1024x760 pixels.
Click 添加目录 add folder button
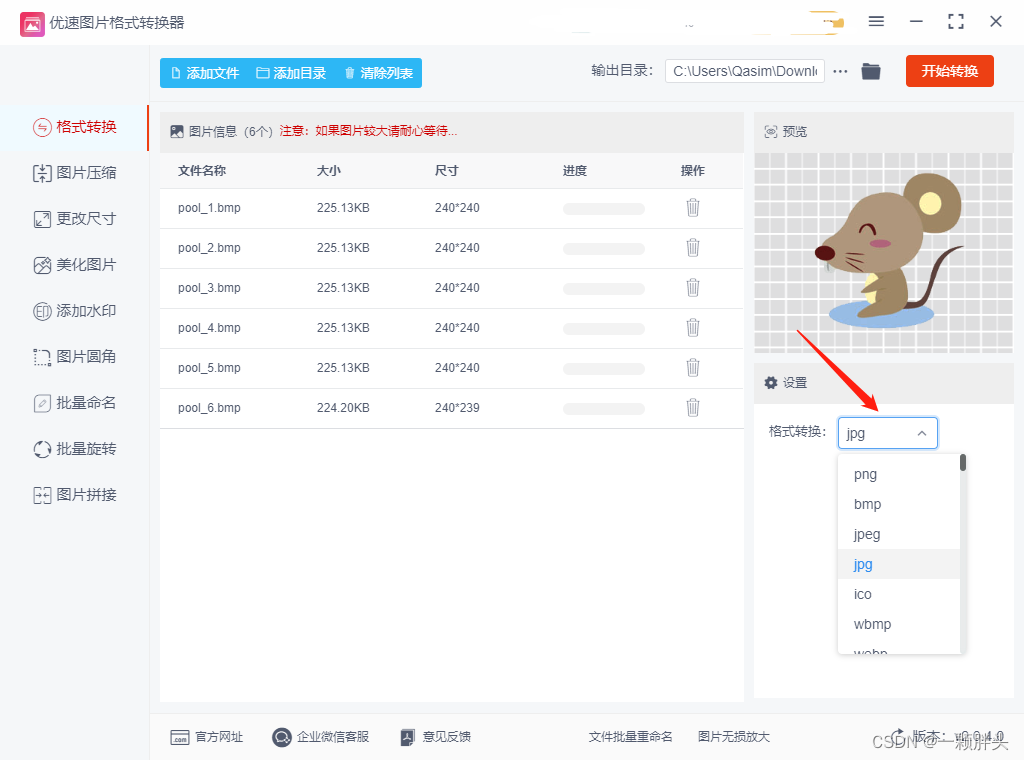coord(291,73)
